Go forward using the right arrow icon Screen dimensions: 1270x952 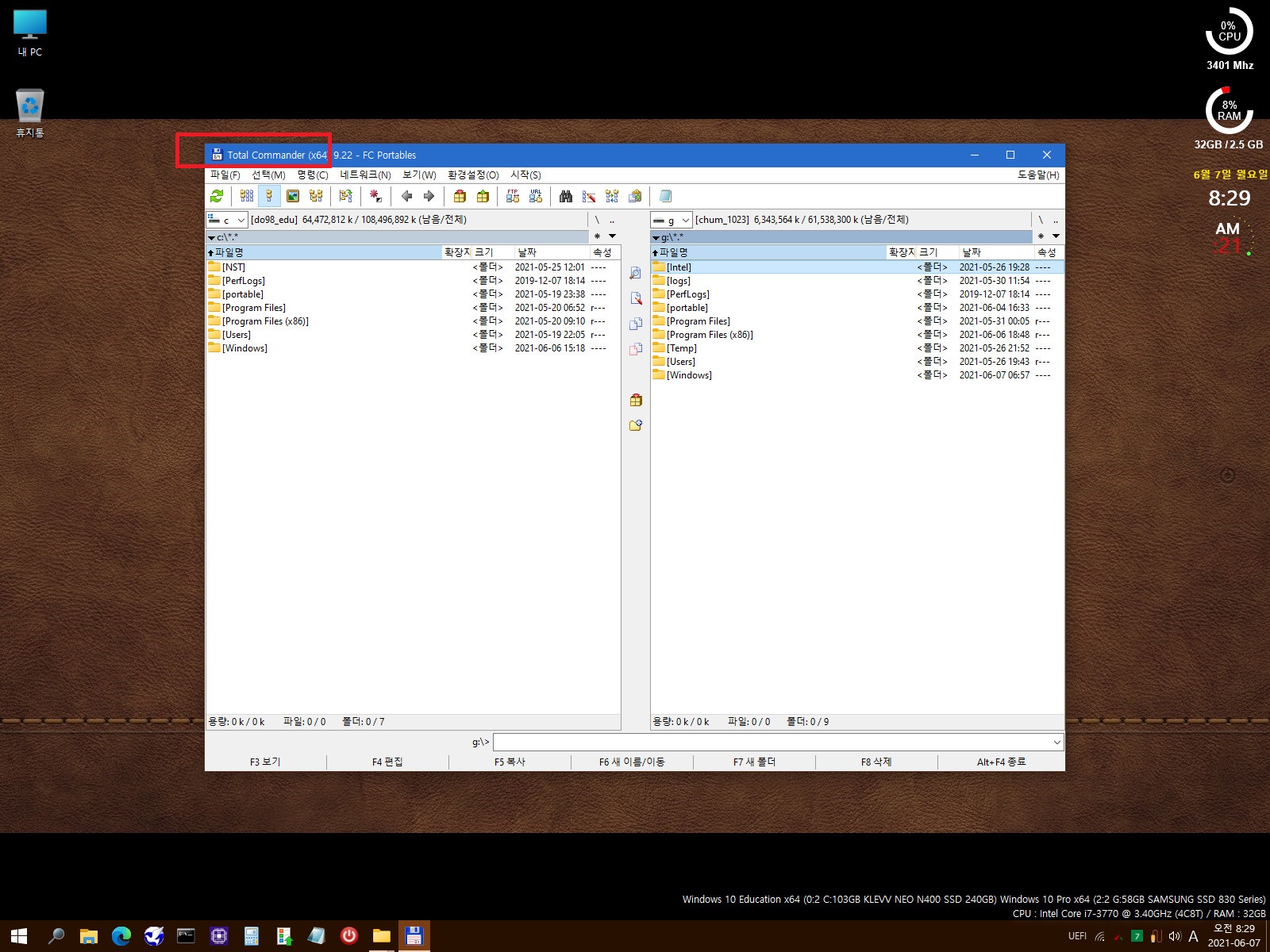[429, 196]
